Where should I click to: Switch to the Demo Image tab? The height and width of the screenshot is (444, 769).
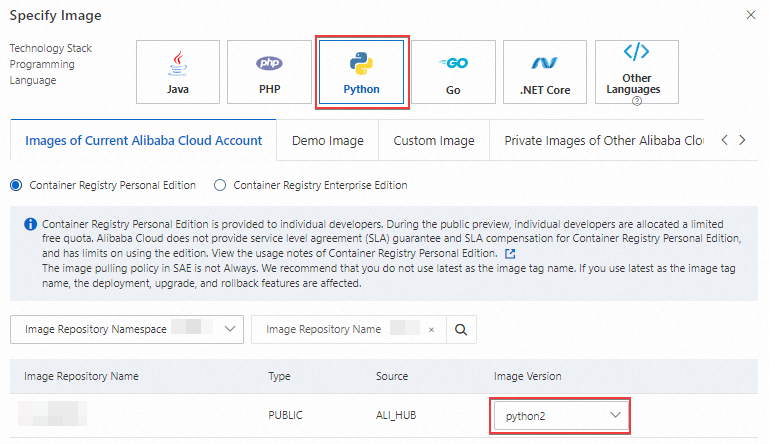coord(328,141)
